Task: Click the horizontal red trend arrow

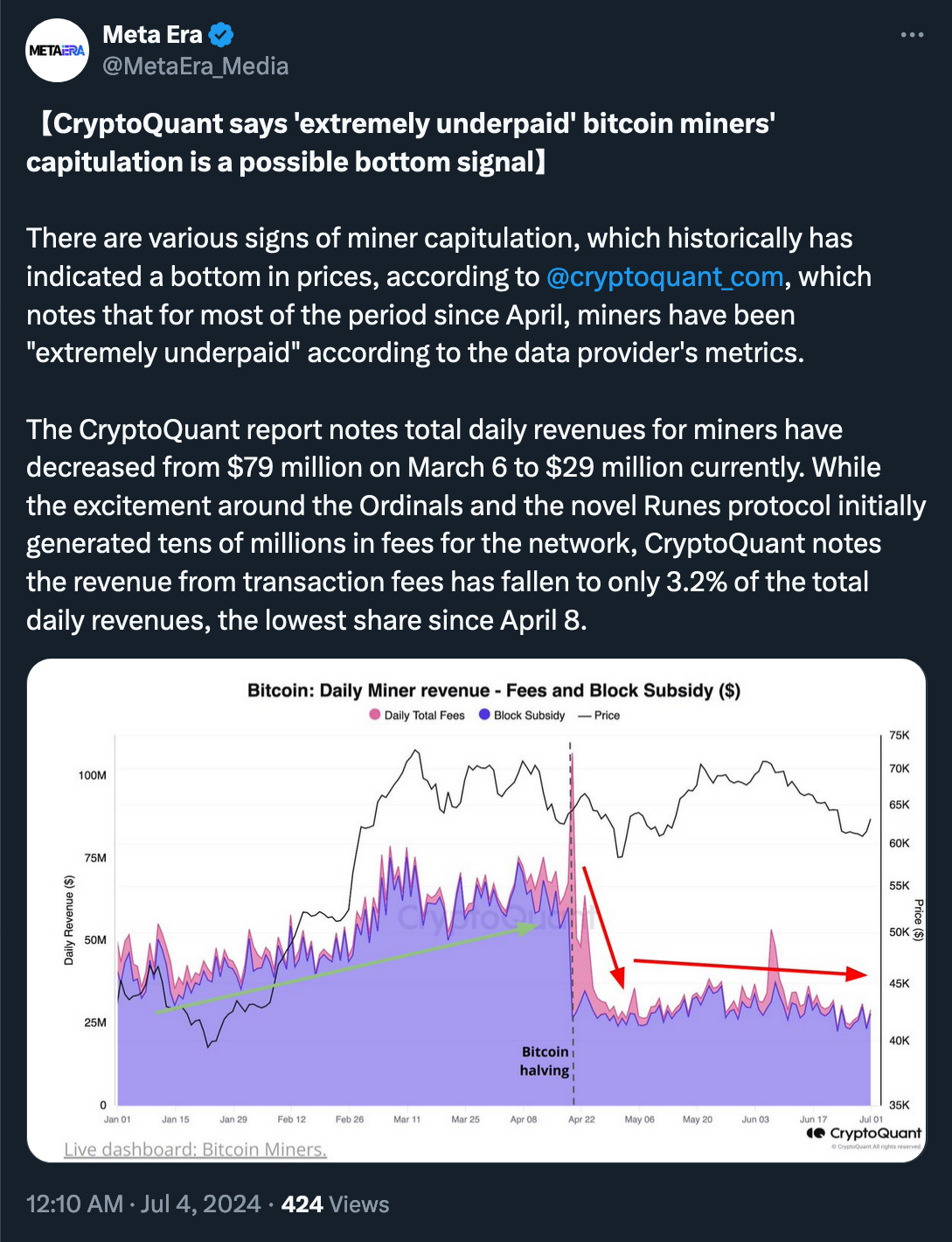Action: (x=750, y=967)
